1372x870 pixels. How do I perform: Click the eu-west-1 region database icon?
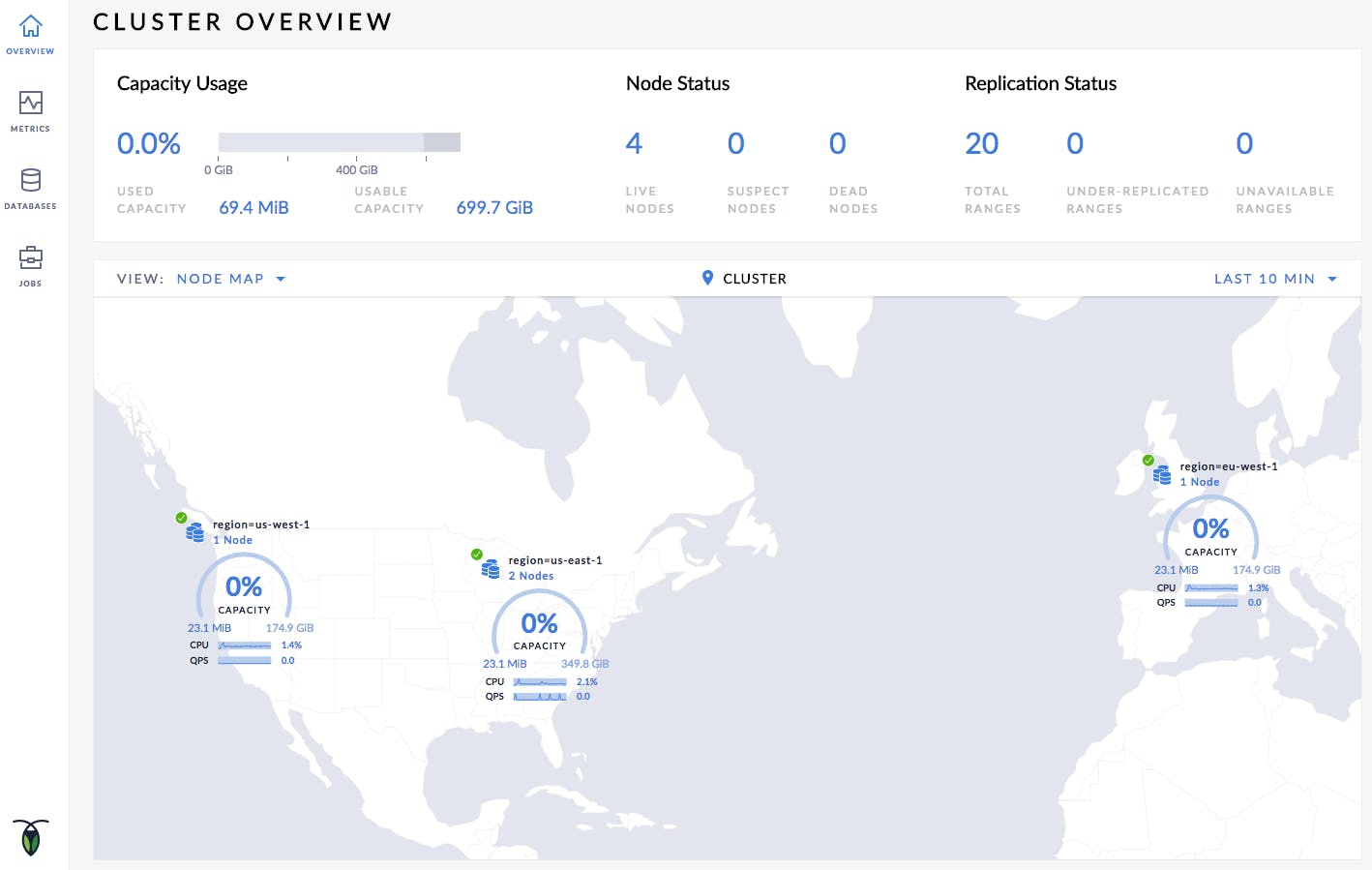[1162, 475]
